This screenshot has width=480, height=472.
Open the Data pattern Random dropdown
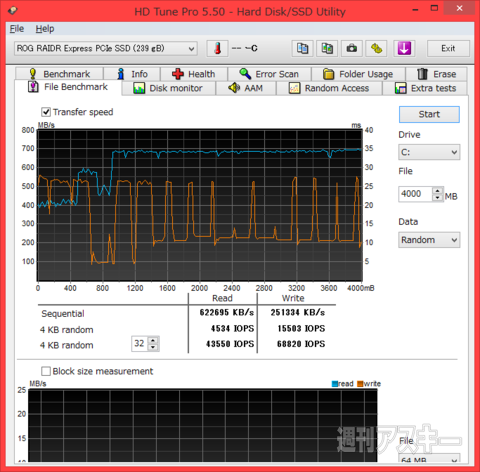click(429, 240)
